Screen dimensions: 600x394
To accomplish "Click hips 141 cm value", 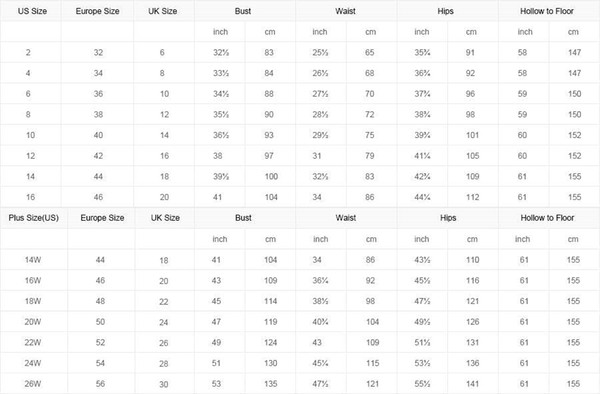I will [473, 384].
